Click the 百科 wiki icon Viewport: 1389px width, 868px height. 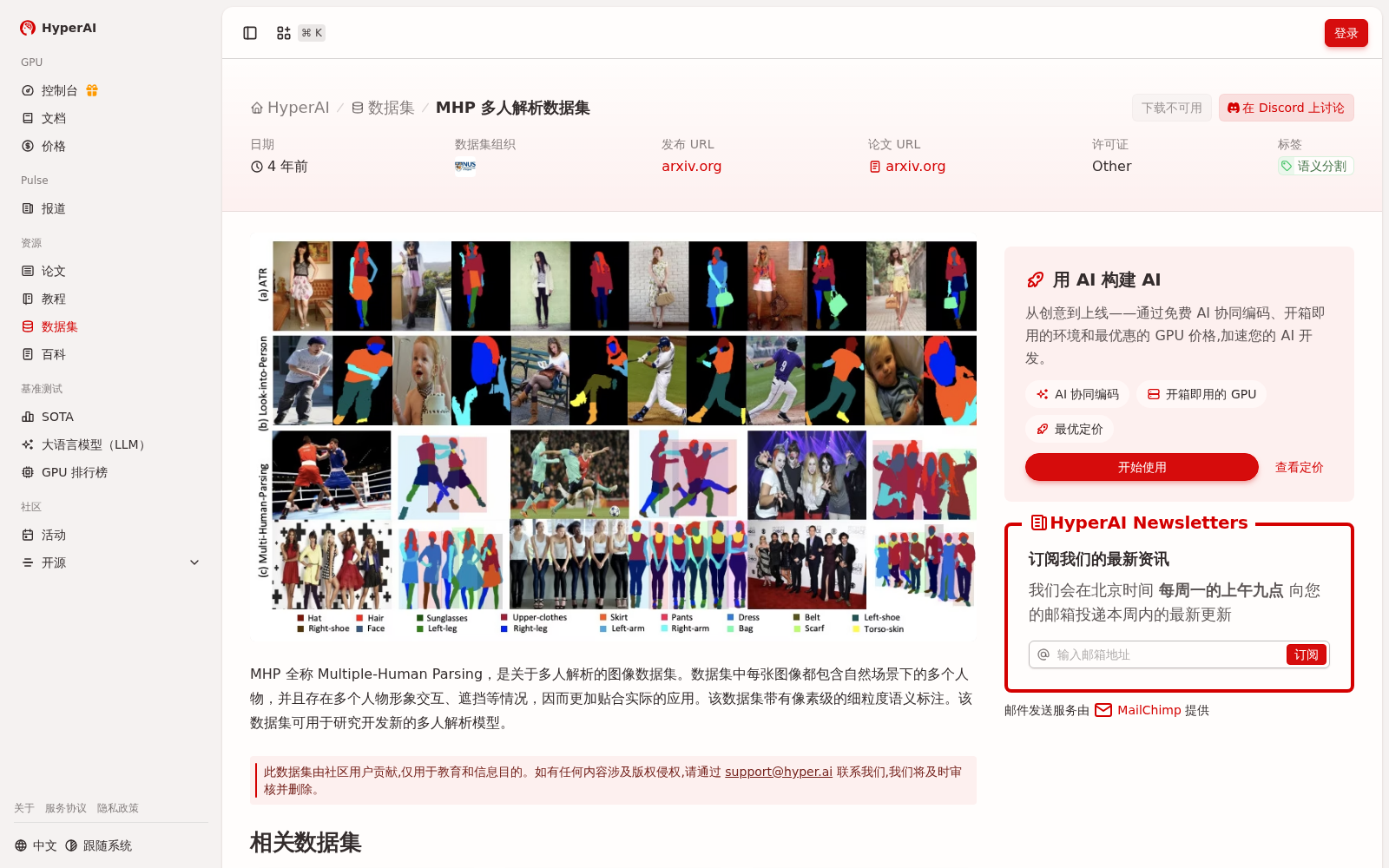tap(28, 354)
